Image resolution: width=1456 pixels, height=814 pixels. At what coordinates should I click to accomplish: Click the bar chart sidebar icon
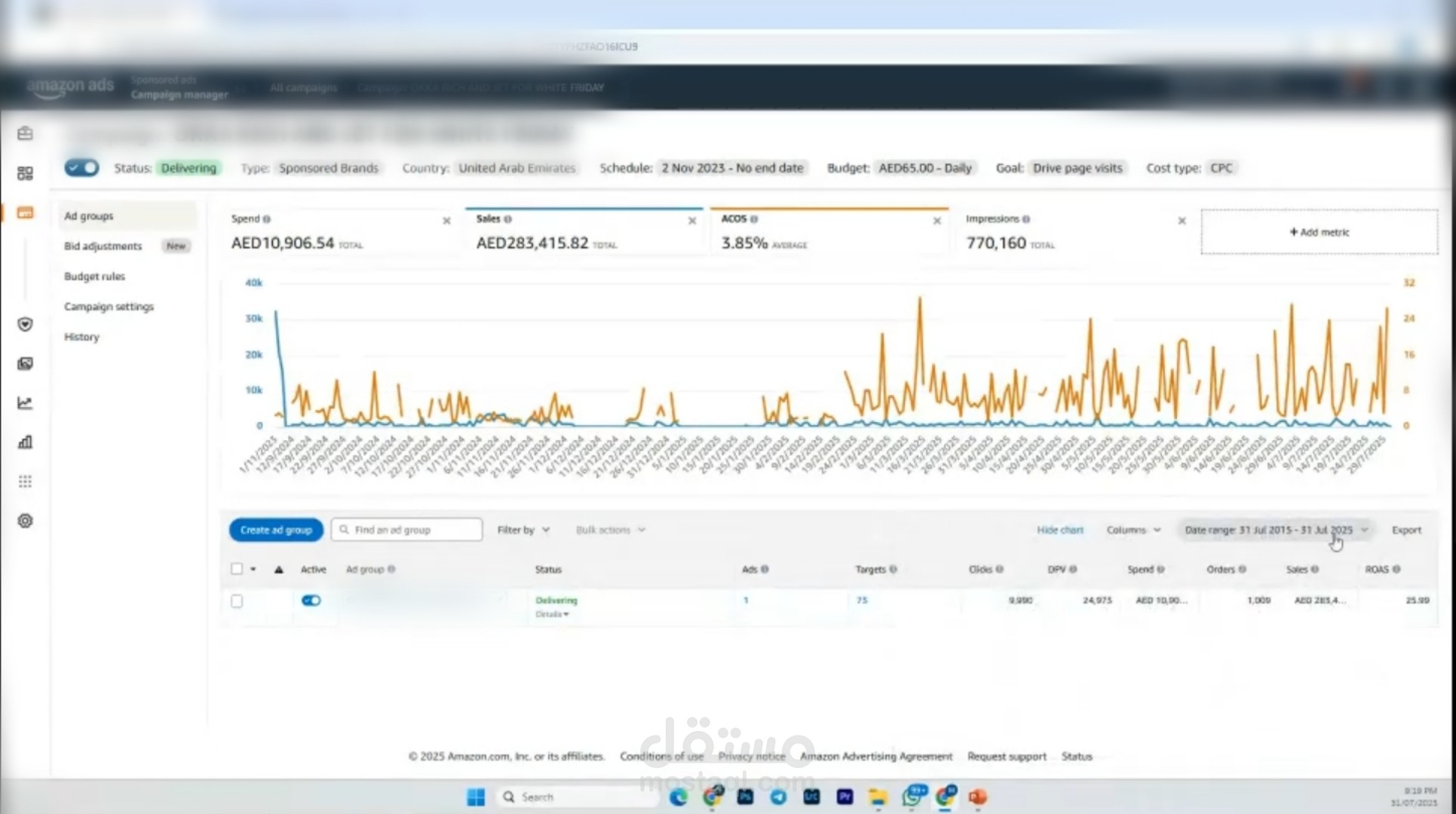click(25, 442)
